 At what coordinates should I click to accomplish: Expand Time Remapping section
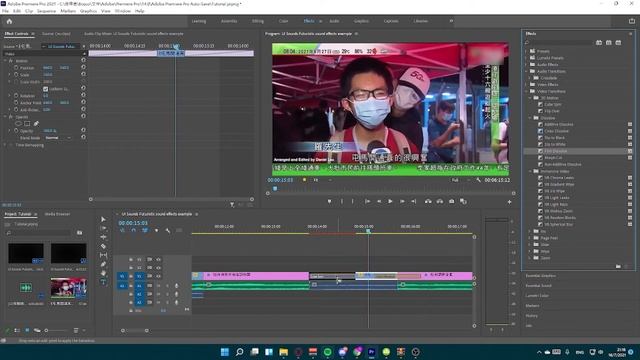tap(5, 145)
